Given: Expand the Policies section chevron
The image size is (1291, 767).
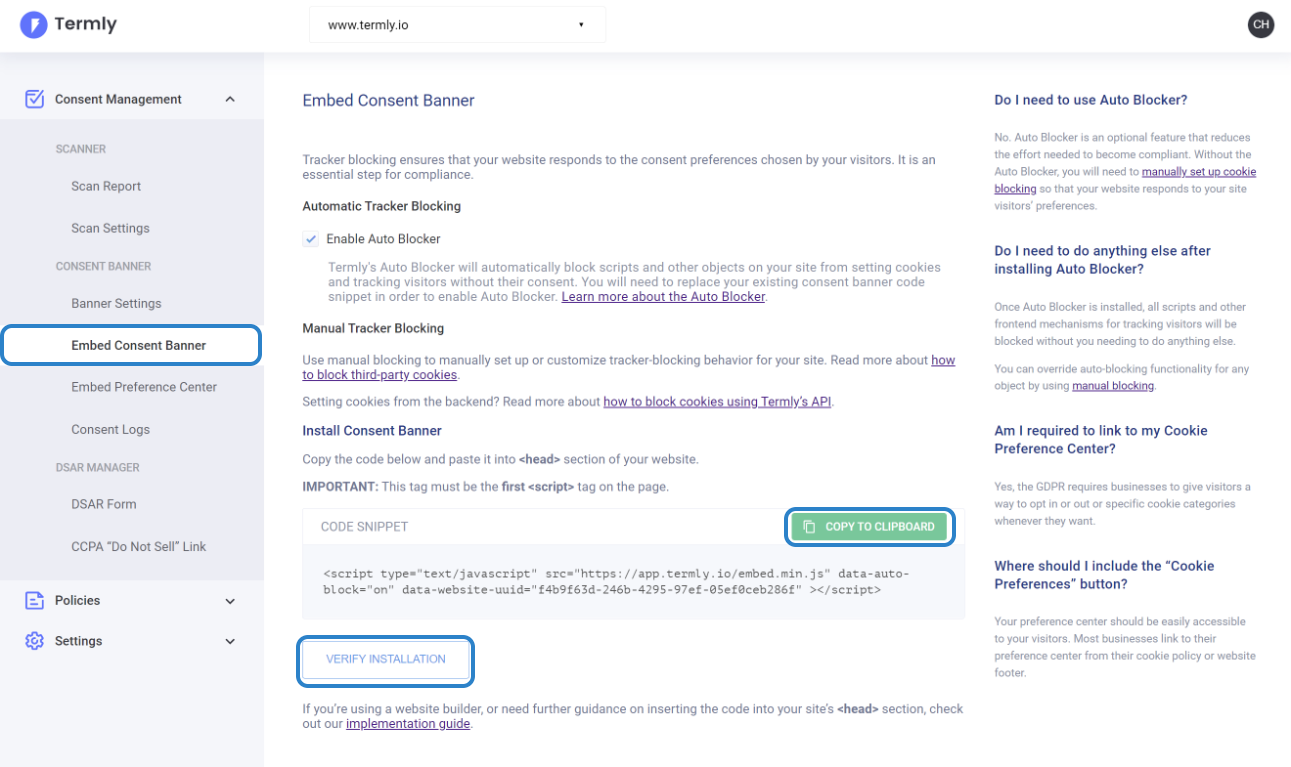Looking at the screenshot, I should [x=230, y=601].
